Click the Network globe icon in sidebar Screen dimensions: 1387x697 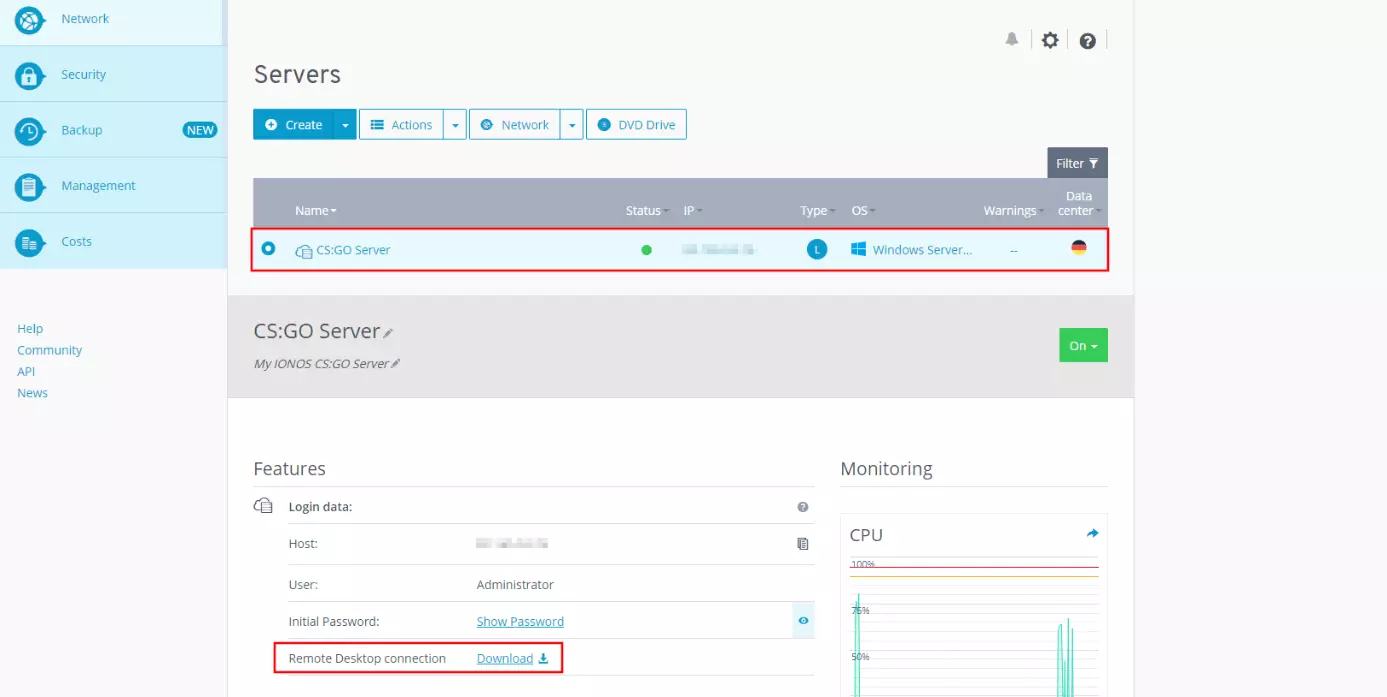click(29, 19)
